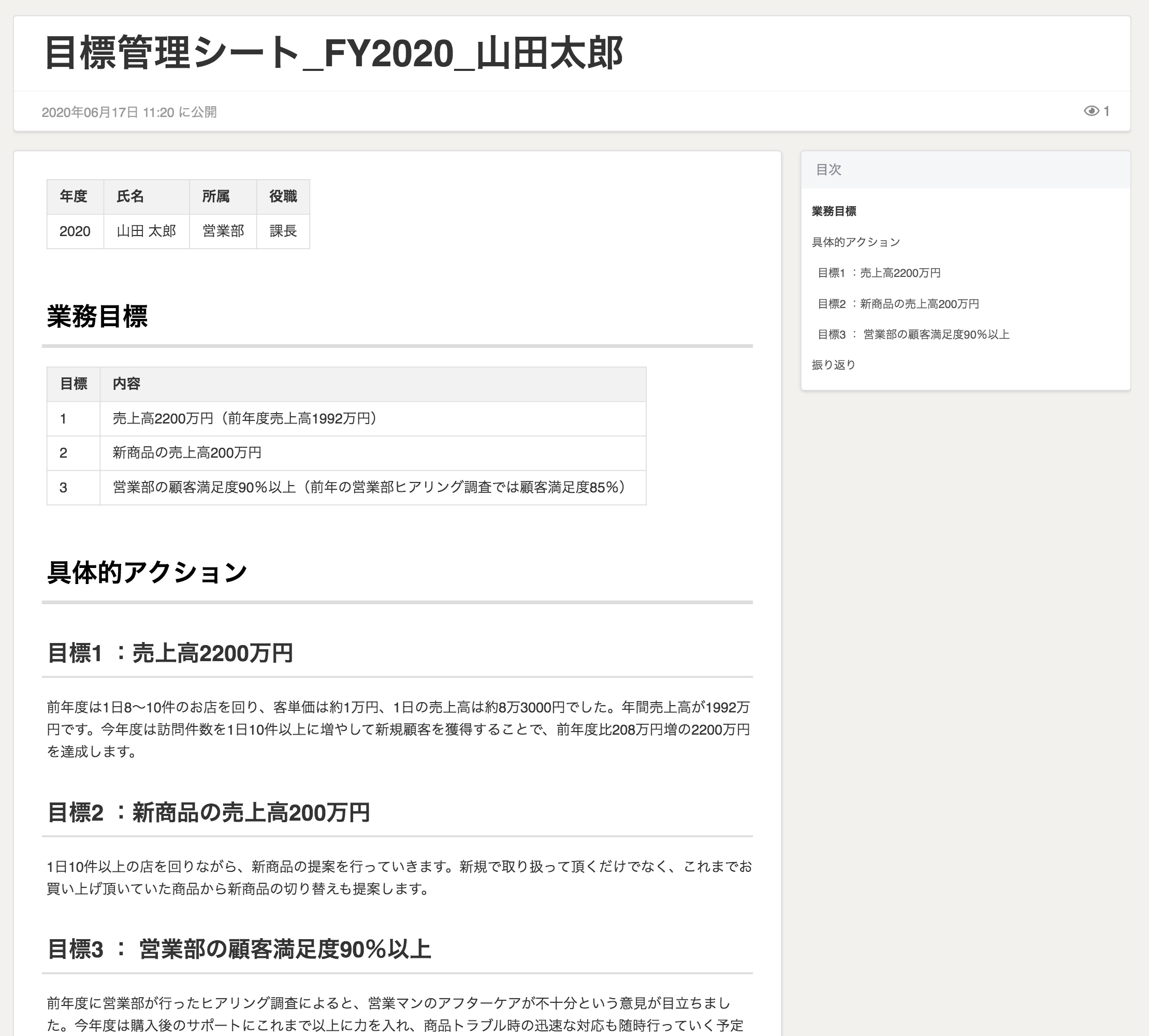This screenshot has height=1036, width=1149.
Task: Jump to 目標2：新商品の売上高200万円 via sidebar
Action: point(898,304)
